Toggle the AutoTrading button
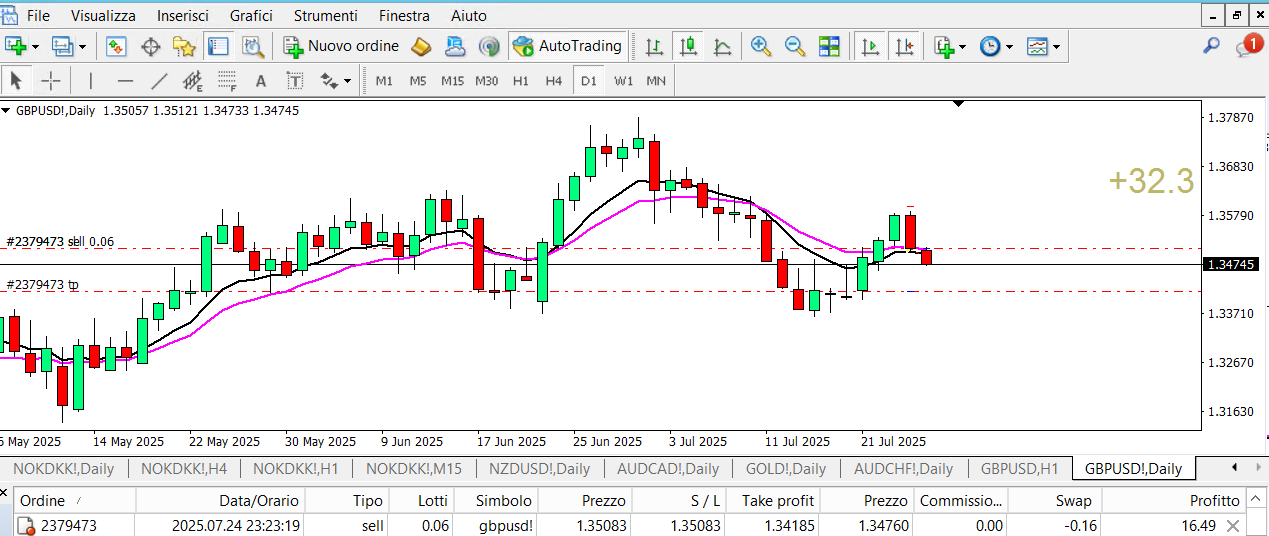The width and height of the screenshot is (1269, 536). point(568,46)
